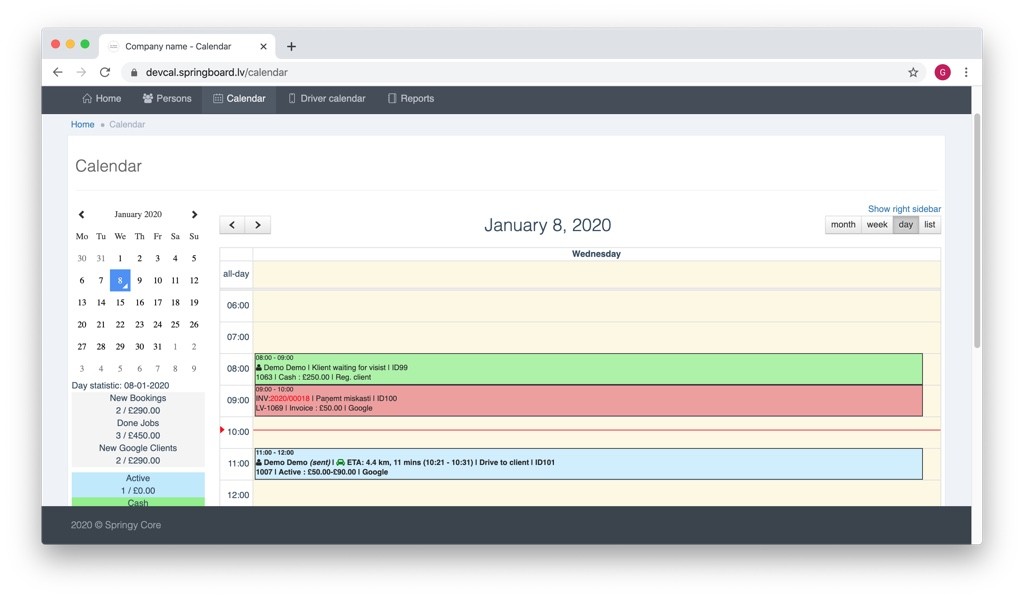Bookmark this page with the star icon
This screenshot has width=1024, height=599.
(913, 73)
